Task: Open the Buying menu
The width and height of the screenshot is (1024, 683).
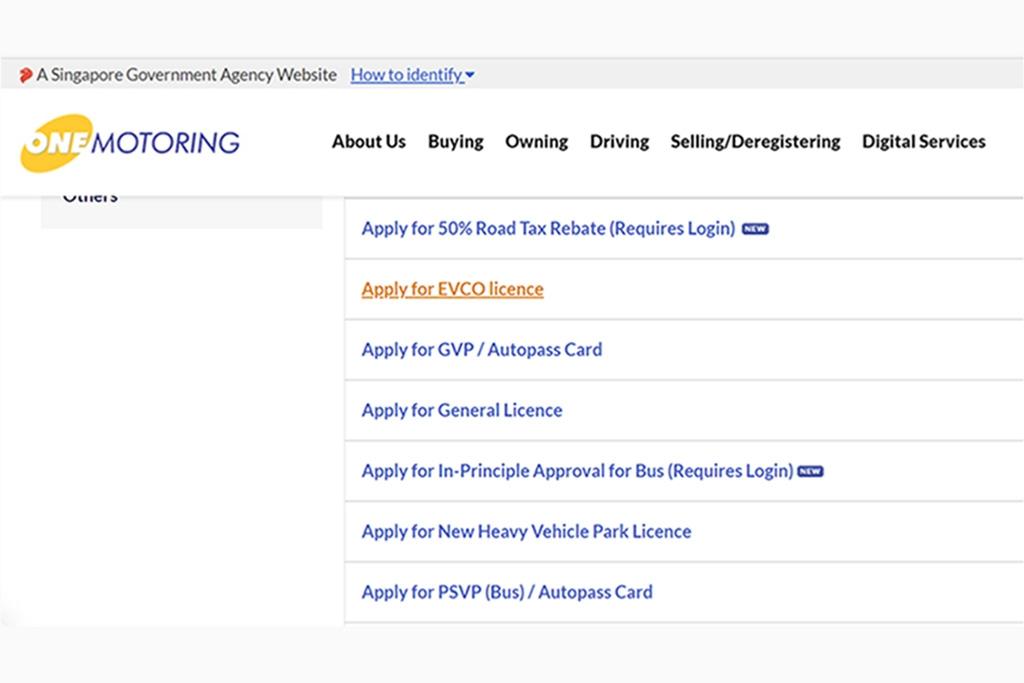Action: (x=455, y=142)
